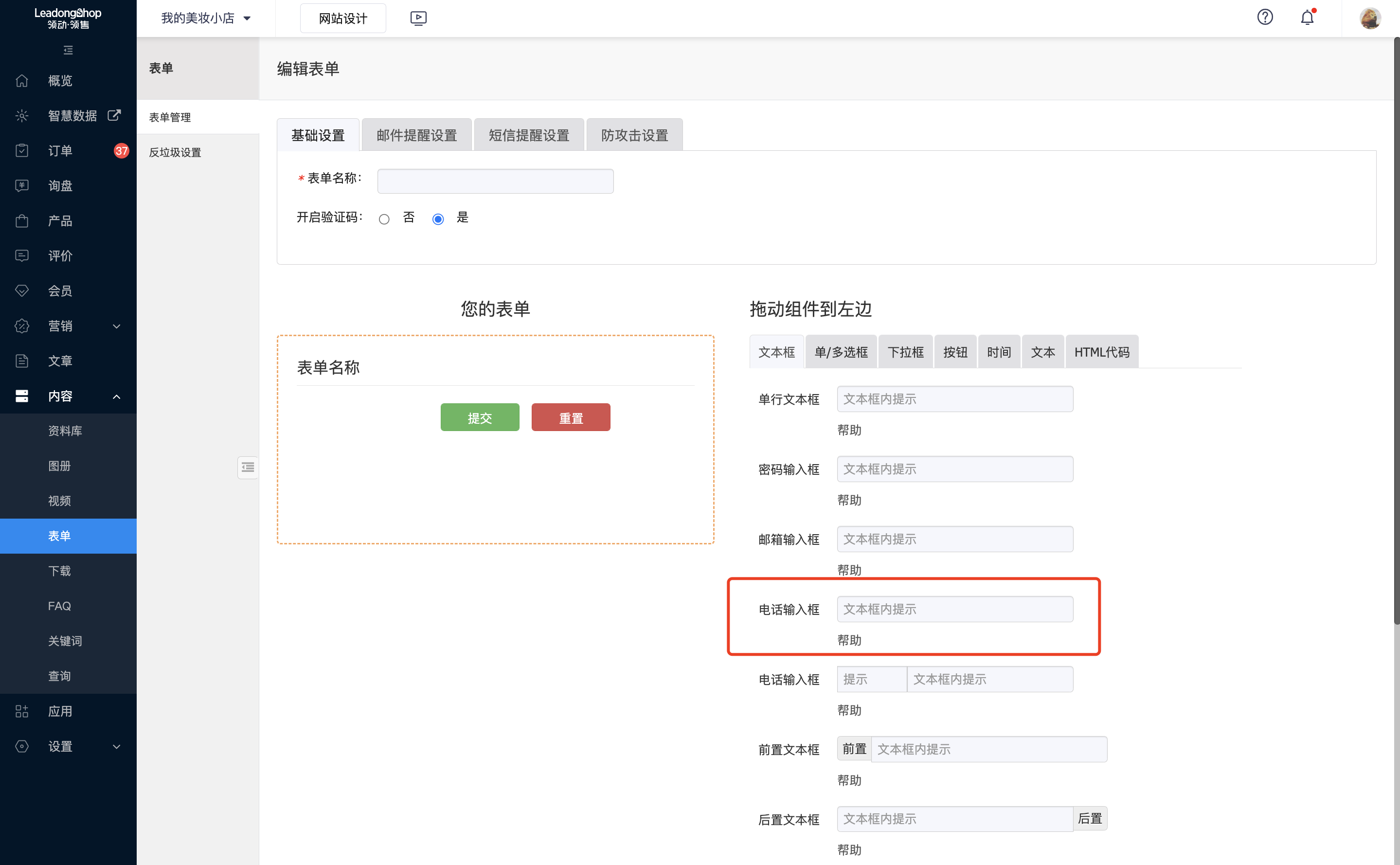
Task: Open the help question mark icon
Action: pos(1265,18)
